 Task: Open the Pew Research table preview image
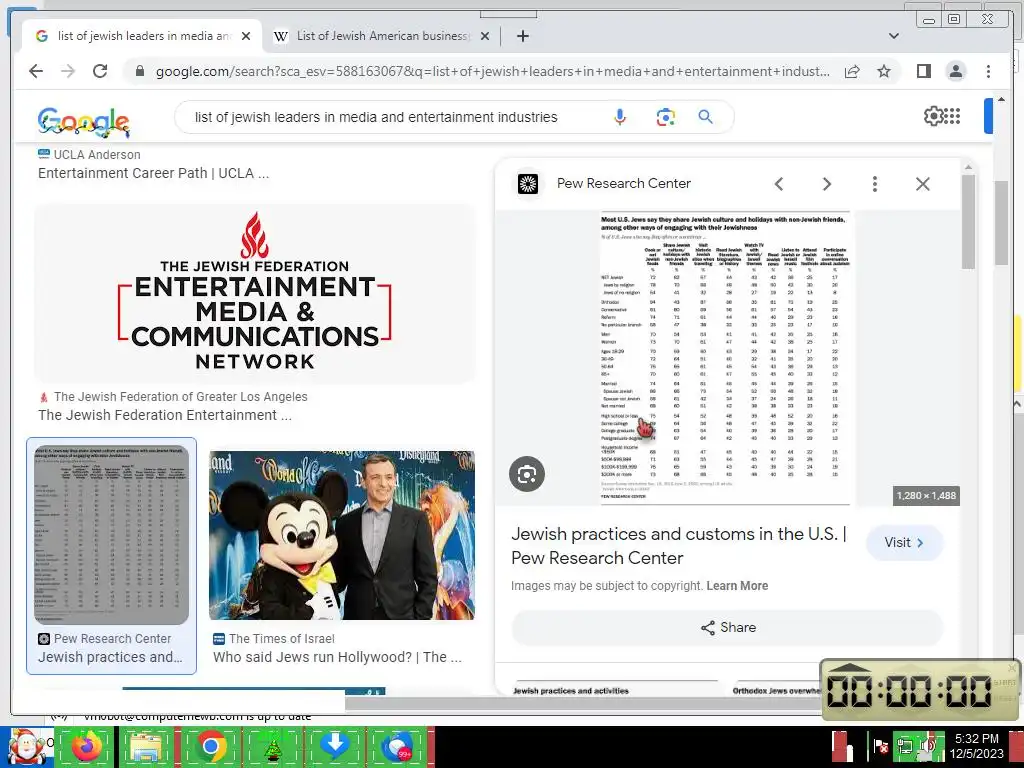[725, 357]
